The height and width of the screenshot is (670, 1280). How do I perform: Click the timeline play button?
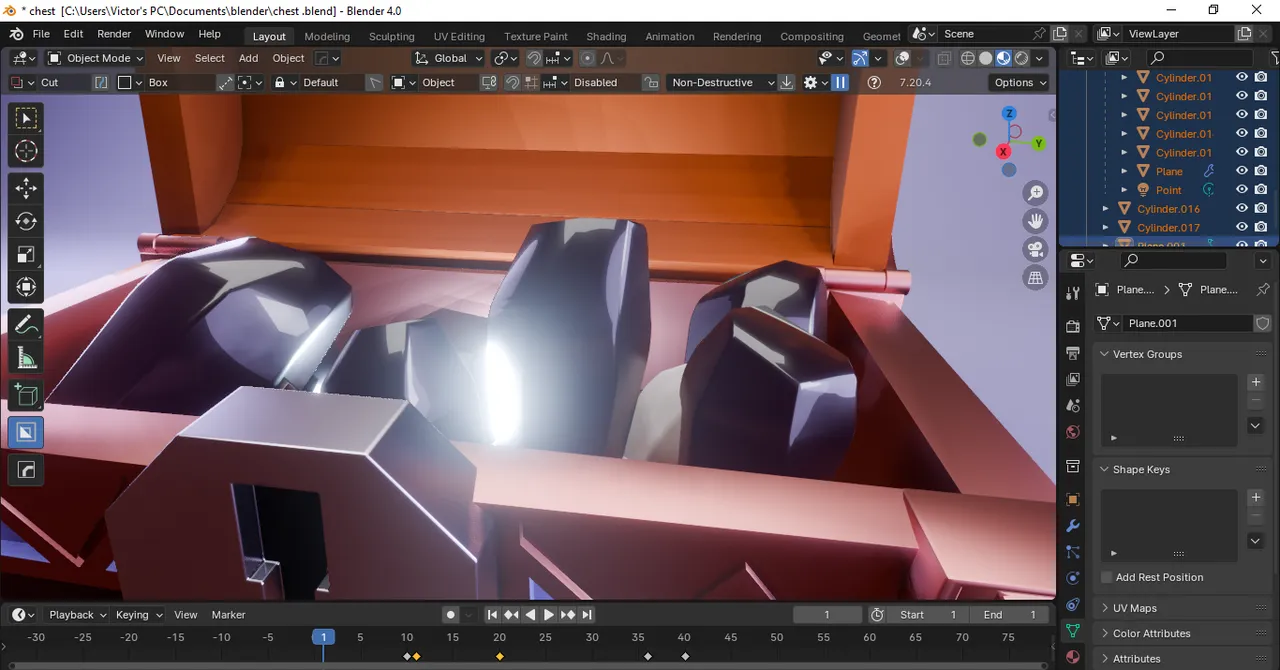(549, 615)
